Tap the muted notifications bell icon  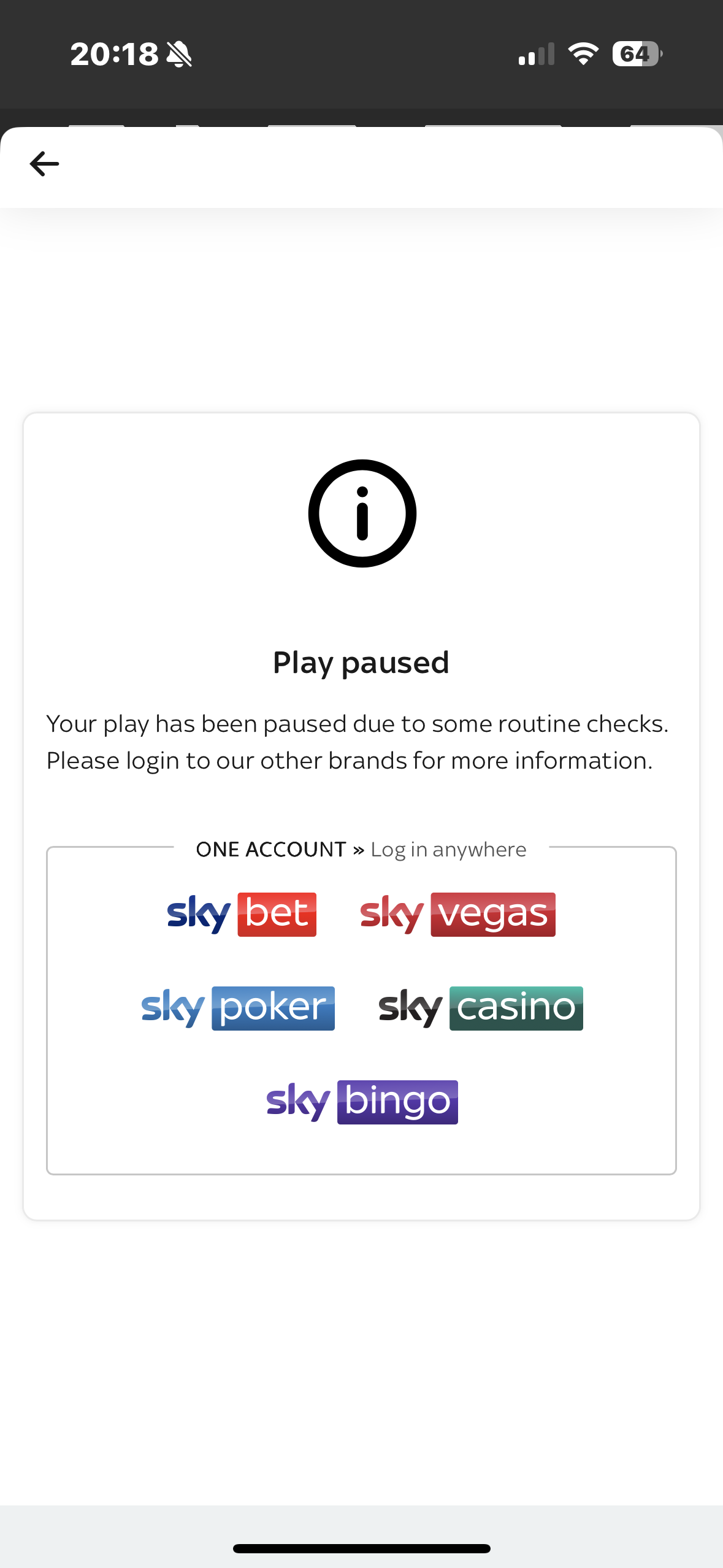(179, 54)
